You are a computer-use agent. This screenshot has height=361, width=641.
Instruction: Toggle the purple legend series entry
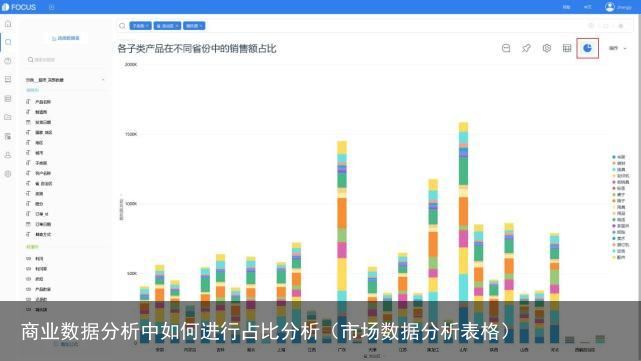pos(620,226)
